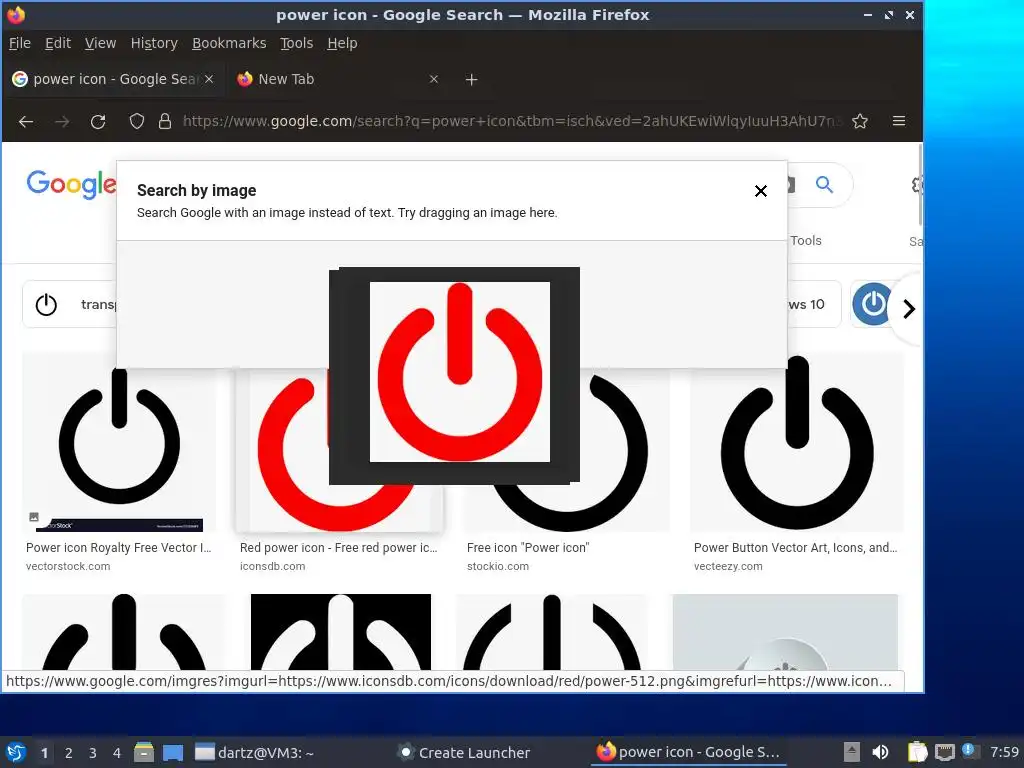Bookmark this page with the star
Viewport: 1024px width, 768px height.
pos(860,121)
